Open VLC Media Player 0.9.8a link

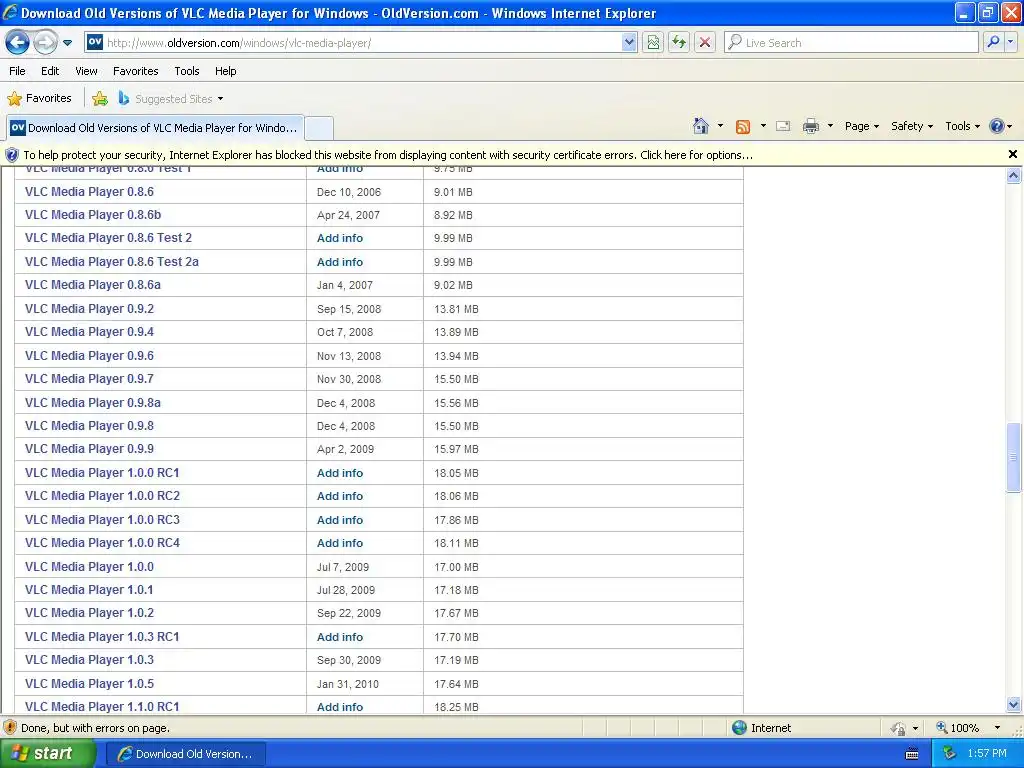coord(93,402)
